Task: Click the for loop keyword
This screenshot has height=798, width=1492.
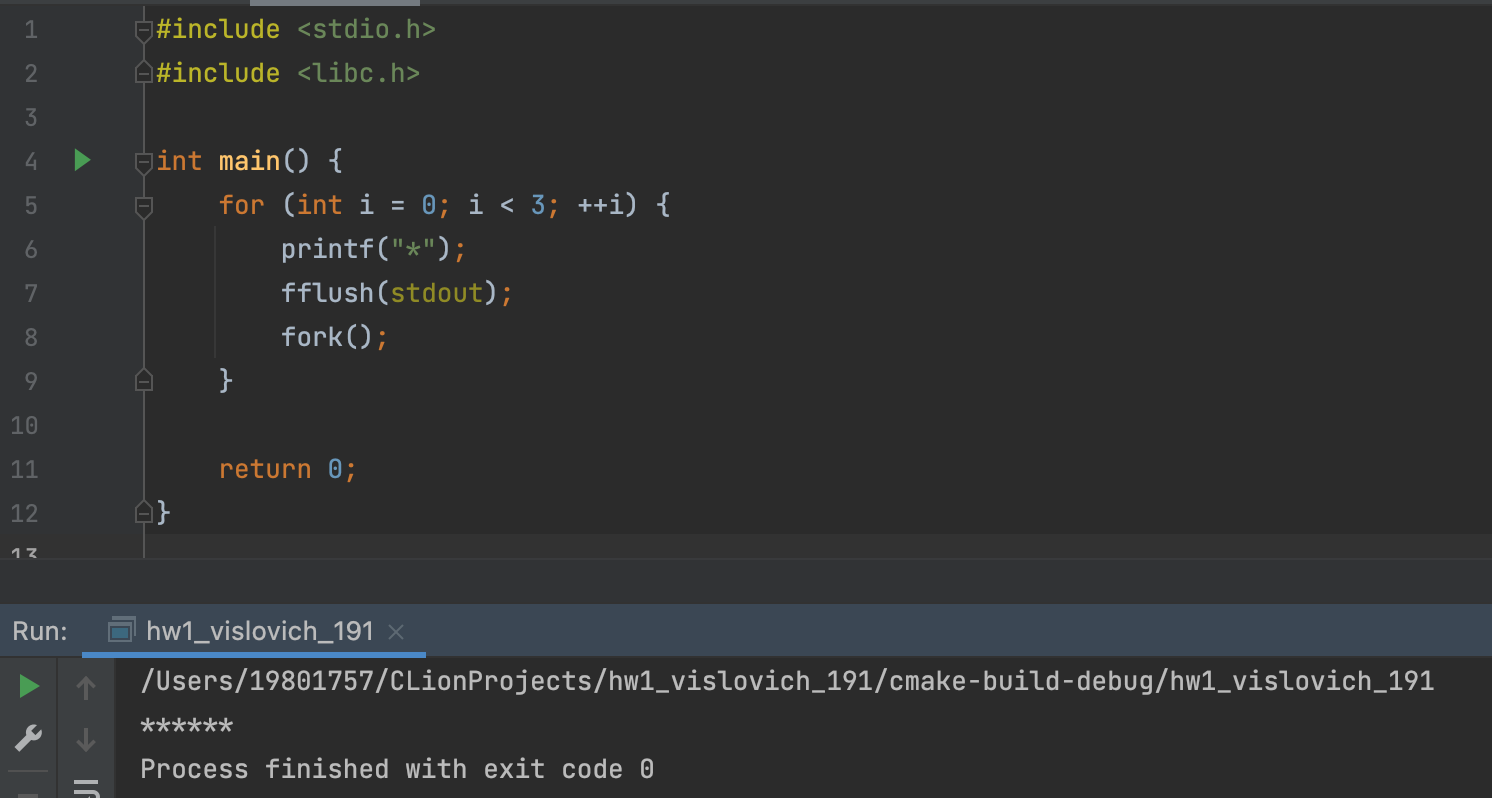Action: point(242,205)
